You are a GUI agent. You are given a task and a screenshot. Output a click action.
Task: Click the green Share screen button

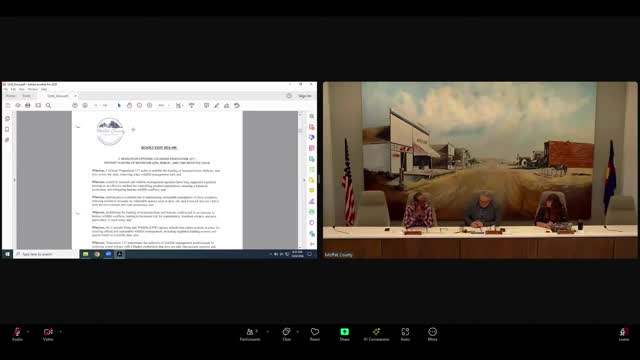pos(344,334)
